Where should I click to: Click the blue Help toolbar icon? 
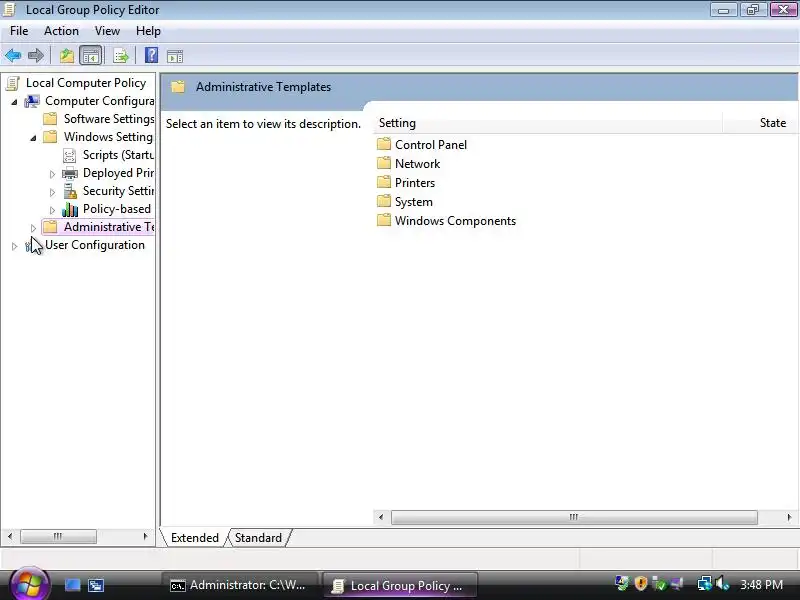pos(152,55)
